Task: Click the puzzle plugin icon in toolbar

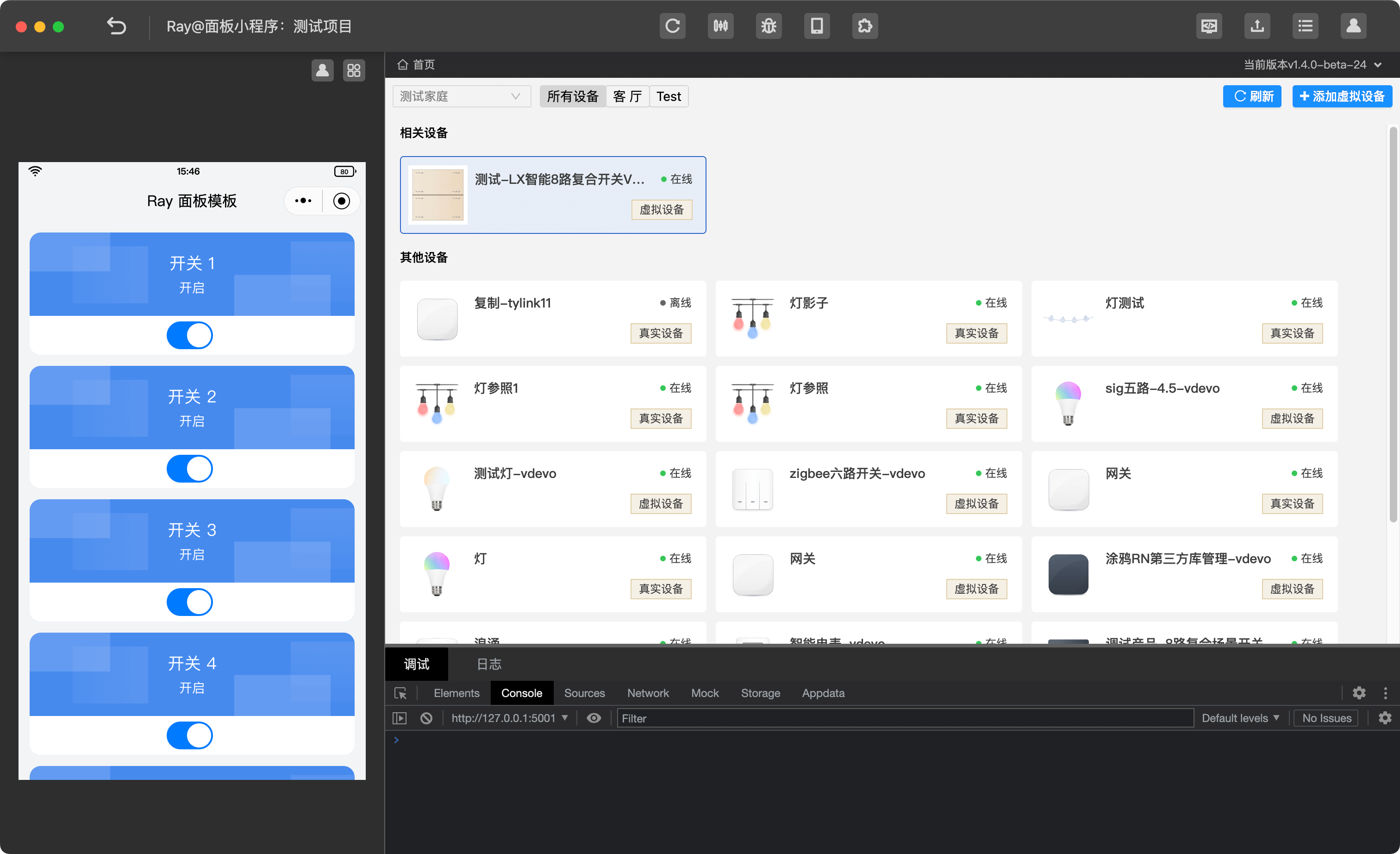Action: point(865,26)
